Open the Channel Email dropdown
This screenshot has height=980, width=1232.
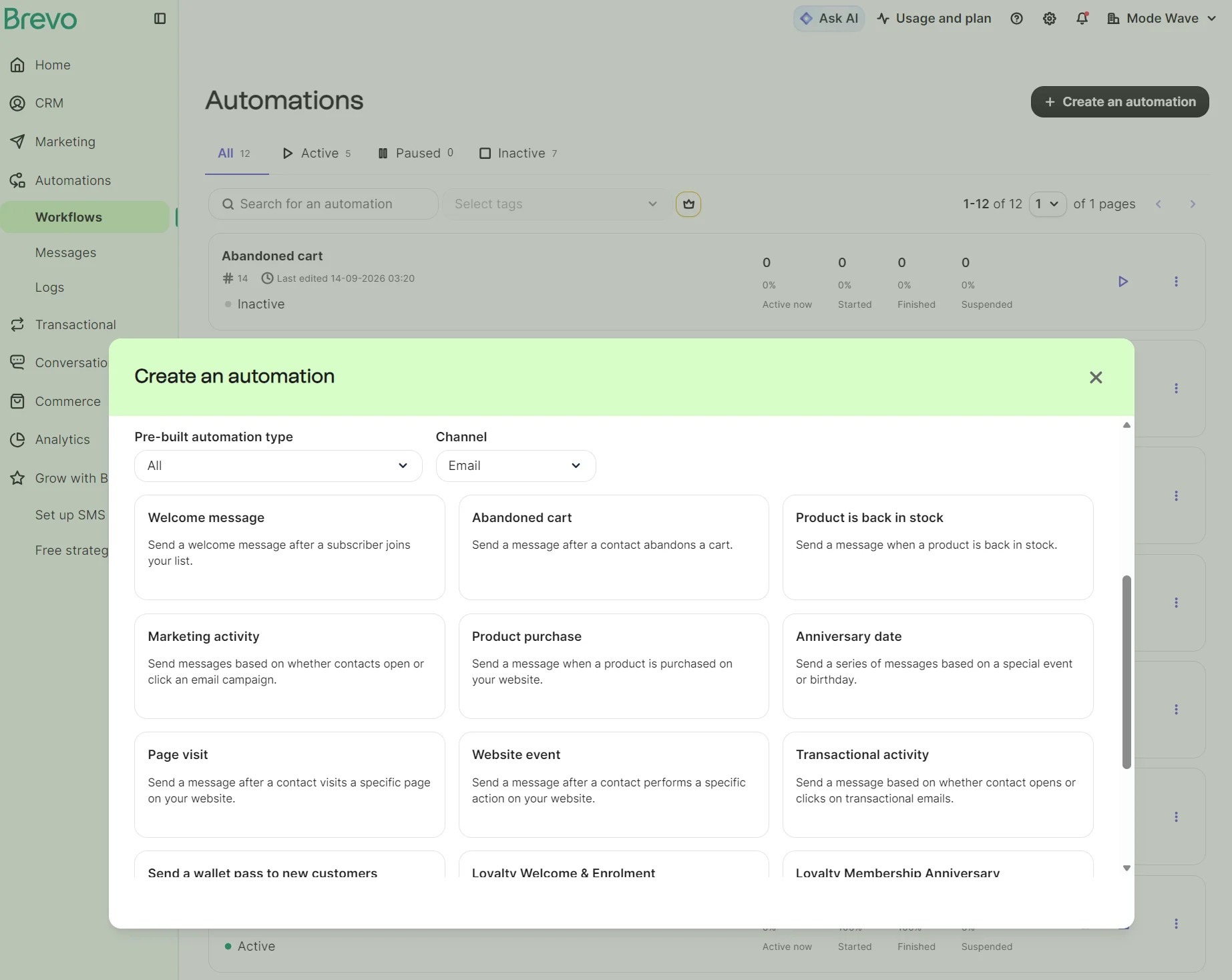click(x=516, y=466)
